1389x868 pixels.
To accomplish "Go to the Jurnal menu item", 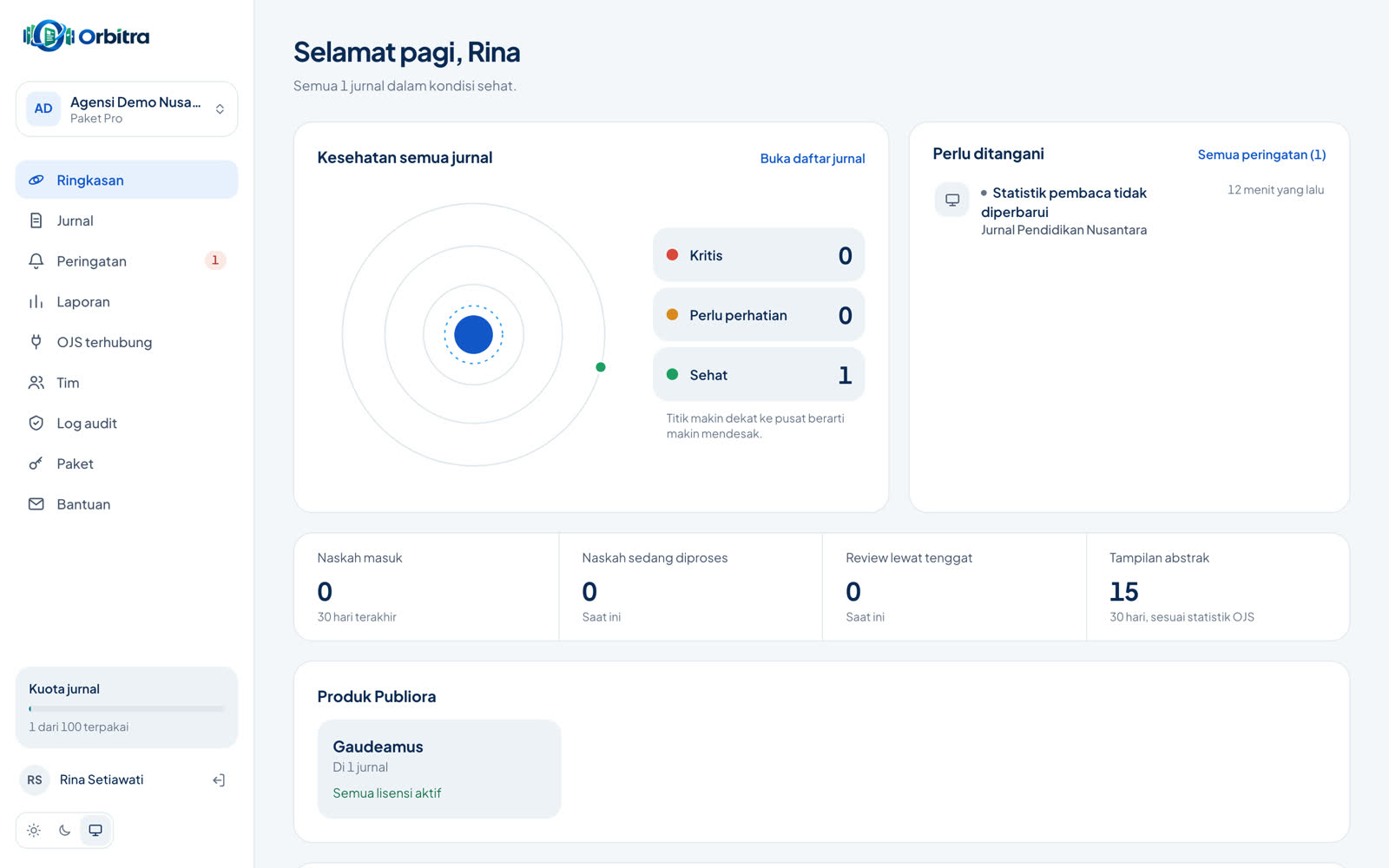I will click(x=127, y=220).
